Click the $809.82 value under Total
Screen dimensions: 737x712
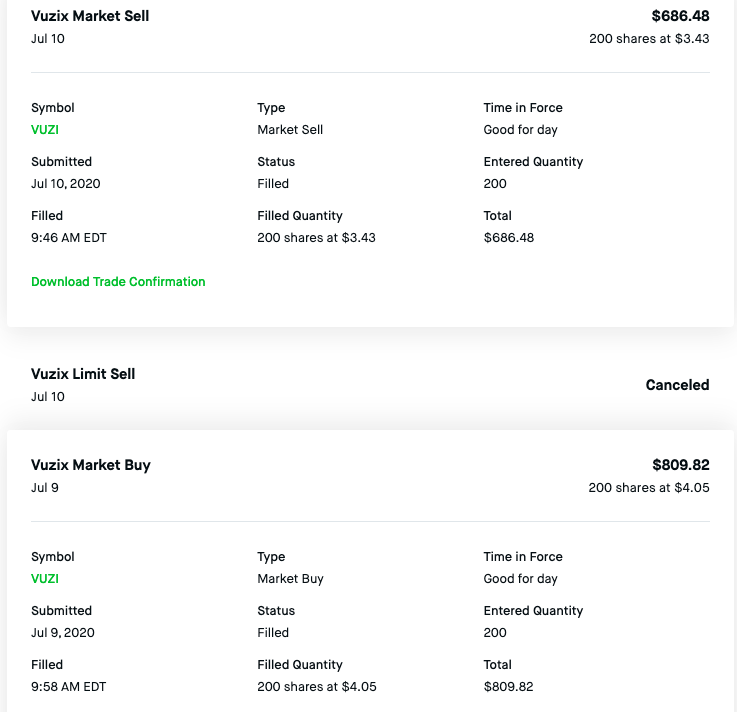tap(509, 687)
